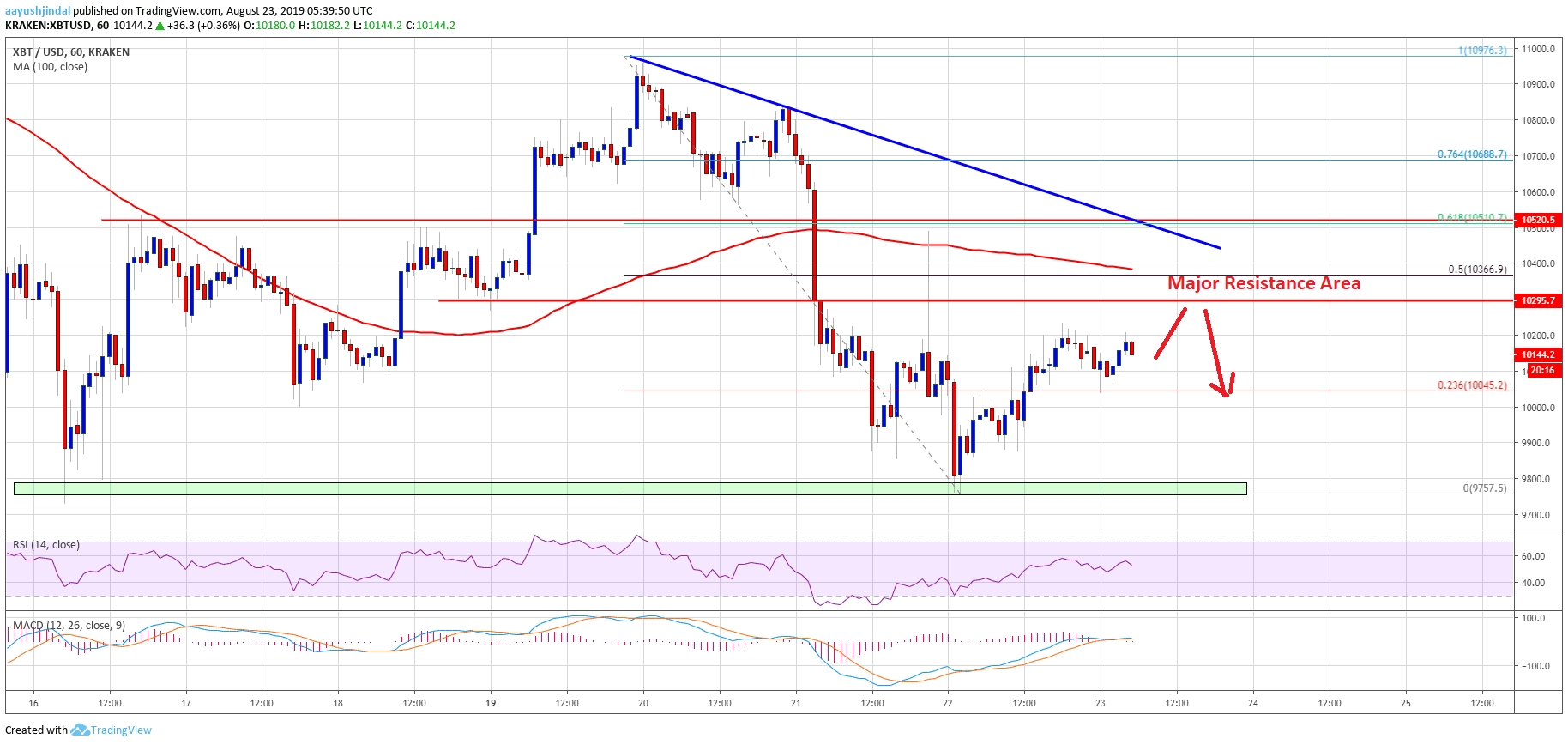
Task: Click the Fibonacci 0.764(10688.7) level label
Action: [x=1472, y=154]
